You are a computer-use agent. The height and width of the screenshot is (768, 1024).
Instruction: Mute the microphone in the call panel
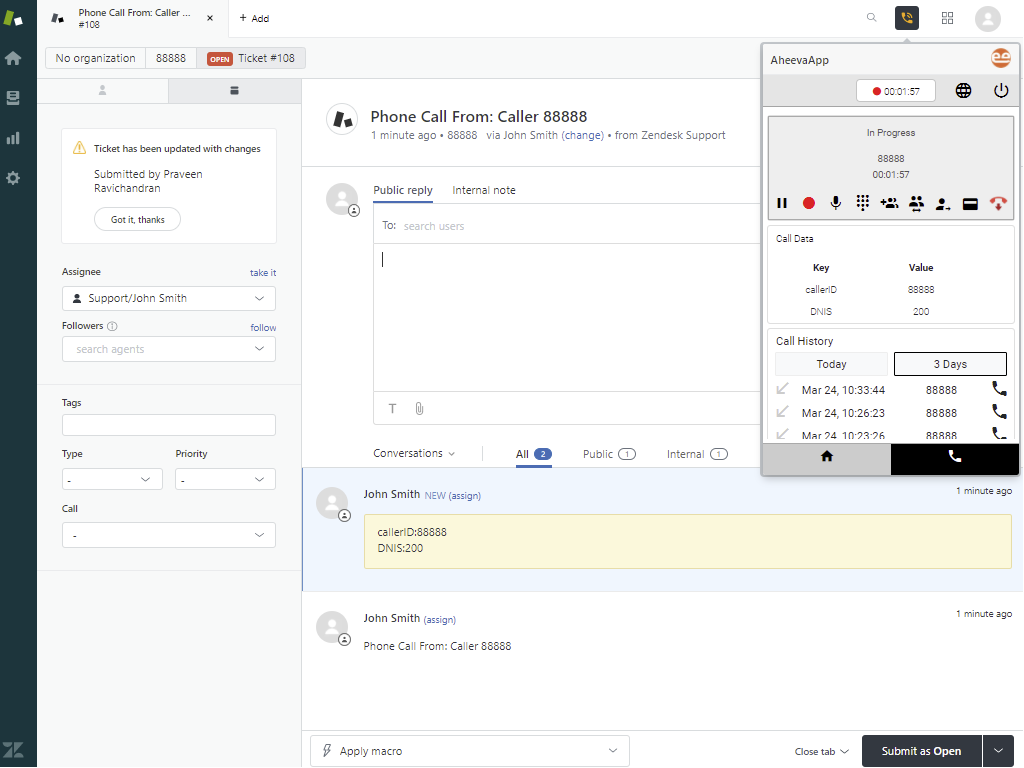click(x=835, y=203)
